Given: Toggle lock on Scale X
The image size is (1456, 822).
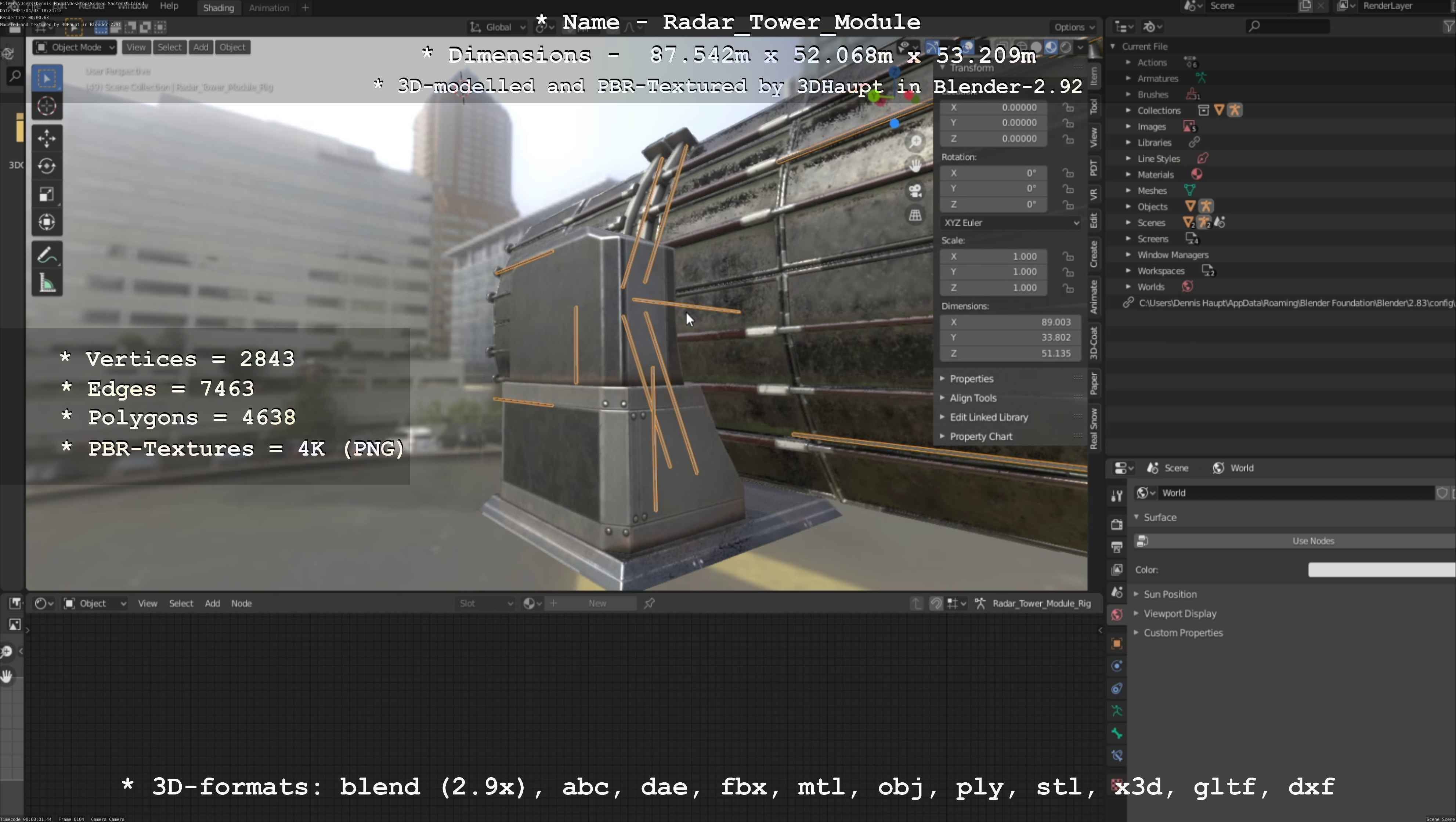Looking at the screenshot, I should pos(1068,257).
